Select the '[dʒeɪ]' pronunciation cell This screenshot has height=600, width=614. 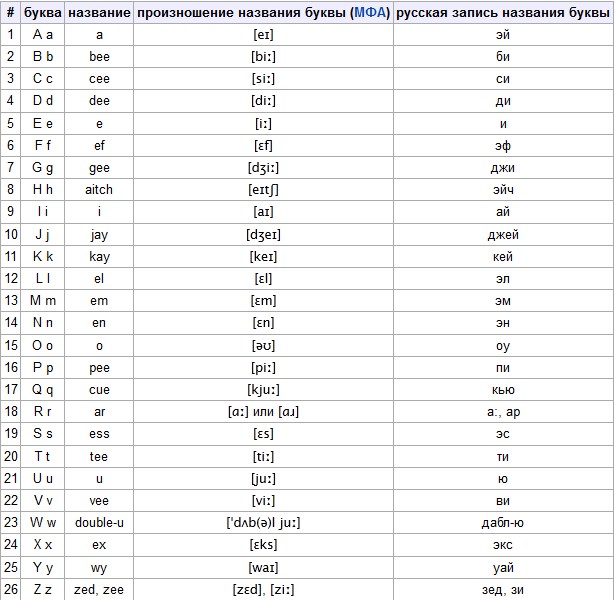pos(263,234)
